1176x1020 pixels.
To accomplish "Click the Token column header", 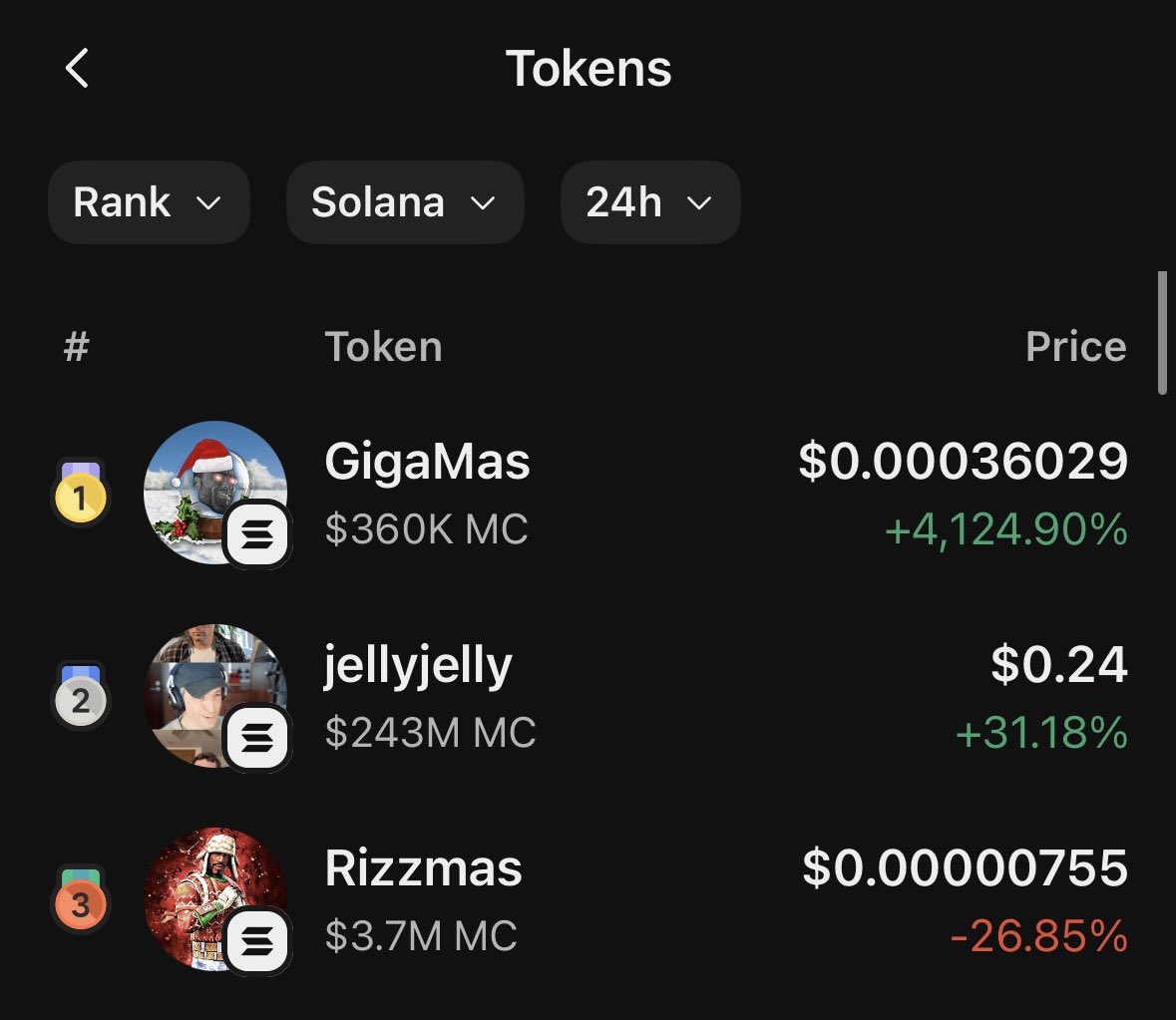I will (x=383, y=347).
